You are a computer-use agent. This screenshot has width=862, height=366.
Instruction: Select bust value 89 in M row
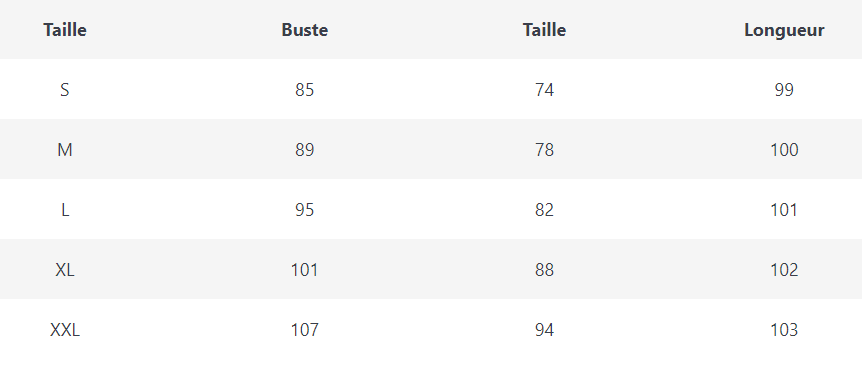point(305,149)
